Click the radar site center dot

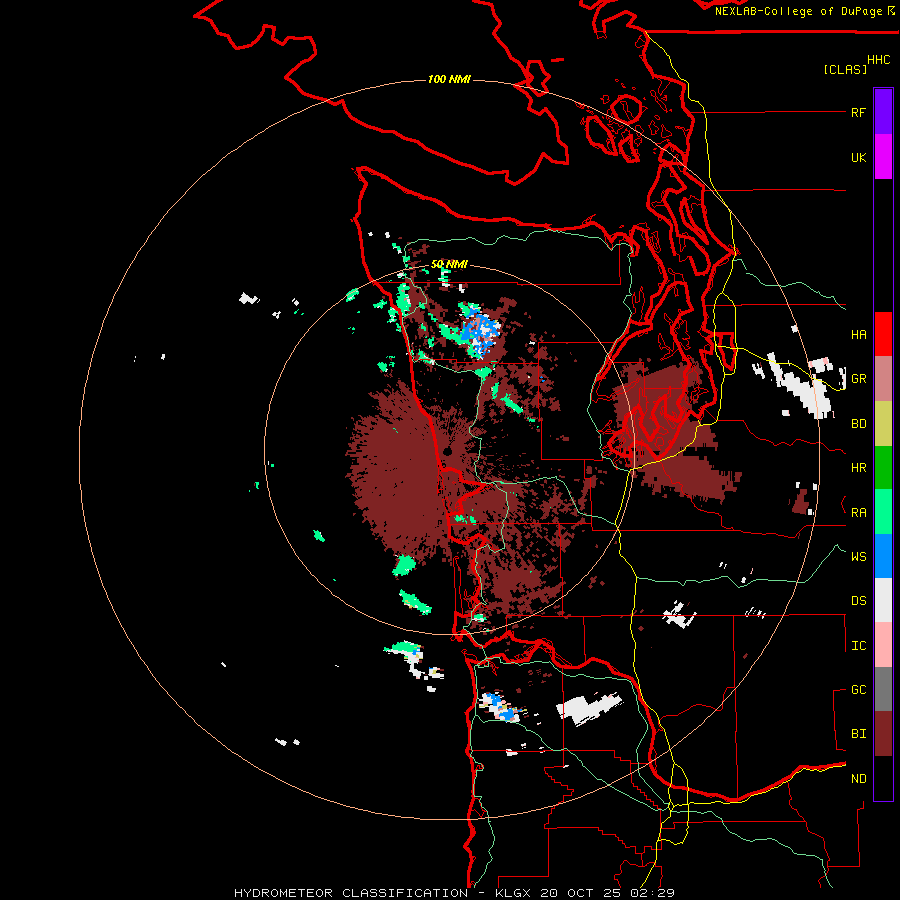coord(448,452)
